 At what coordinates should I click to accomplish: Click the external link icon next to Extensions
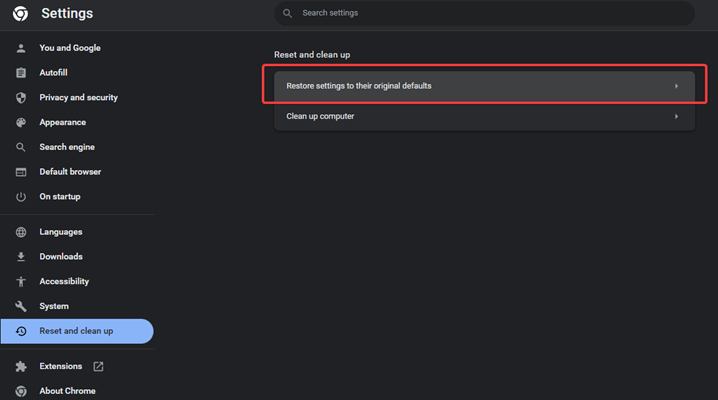pyautogui.click(x=98, y=367)
